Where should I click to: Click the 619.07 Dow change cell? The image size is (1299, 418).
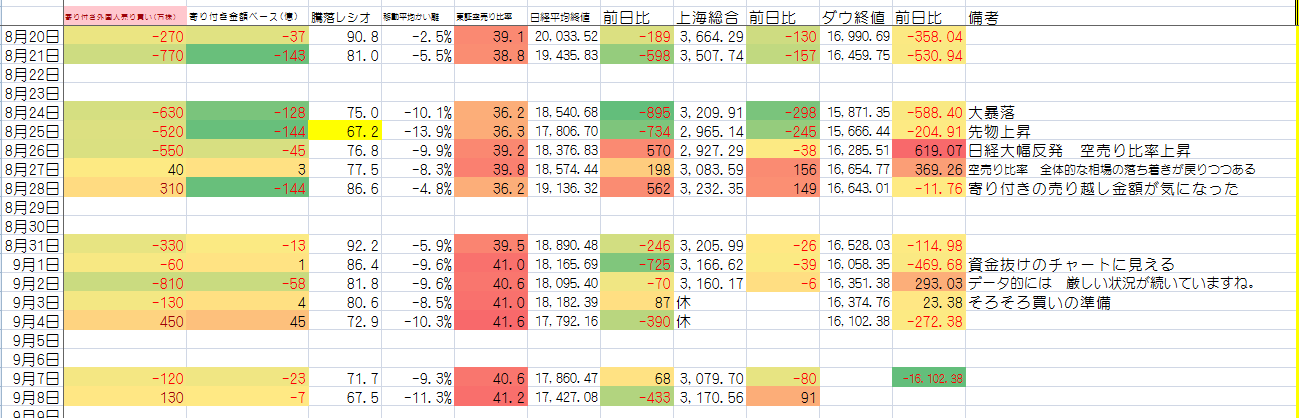(x=929, y=150)
